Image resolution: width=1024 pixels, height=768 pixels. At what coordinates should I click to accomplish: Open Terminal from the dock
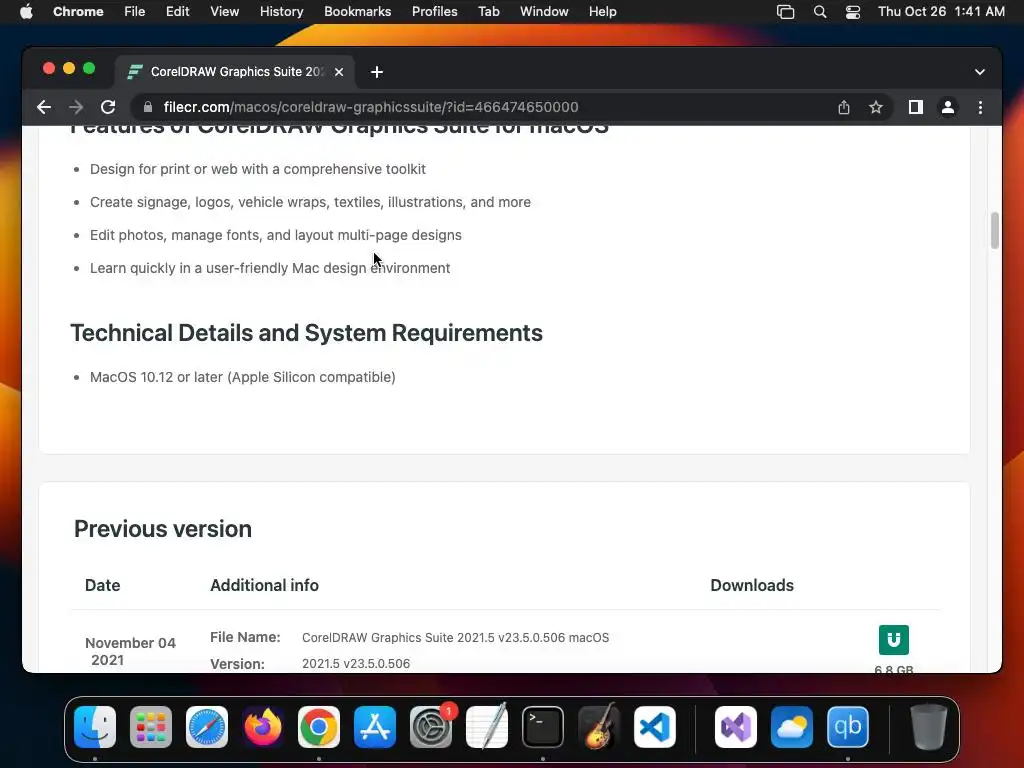[543, 727]
